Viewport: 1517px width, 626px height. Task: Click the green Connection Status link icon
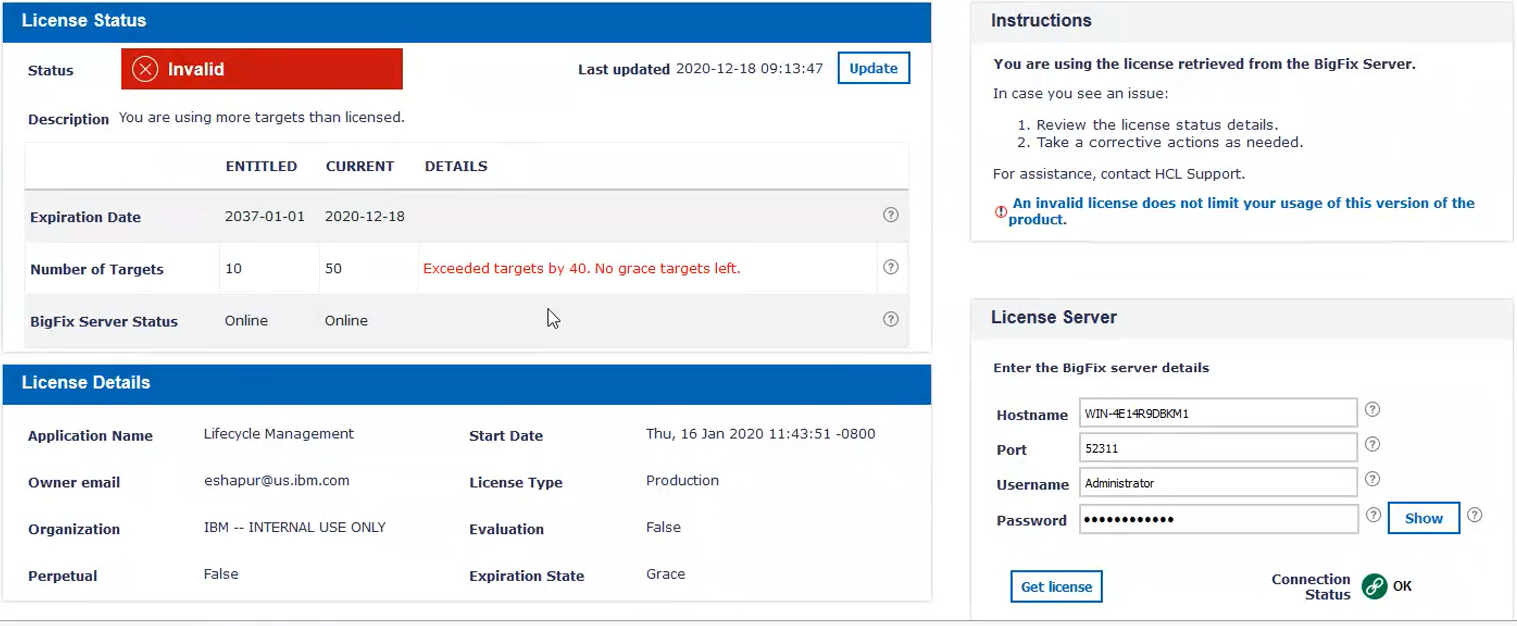[x=1375, y=587]
